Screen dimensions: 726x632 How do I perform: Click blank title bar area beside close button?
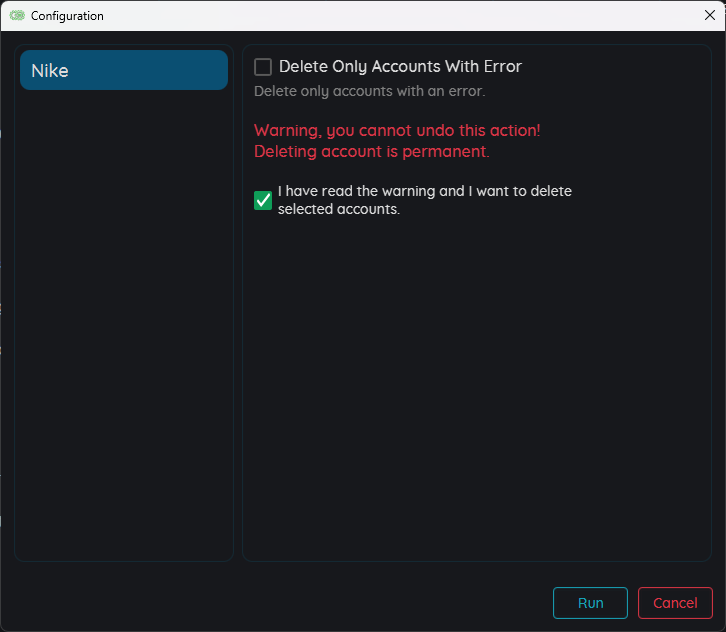(x=500, y=16)
